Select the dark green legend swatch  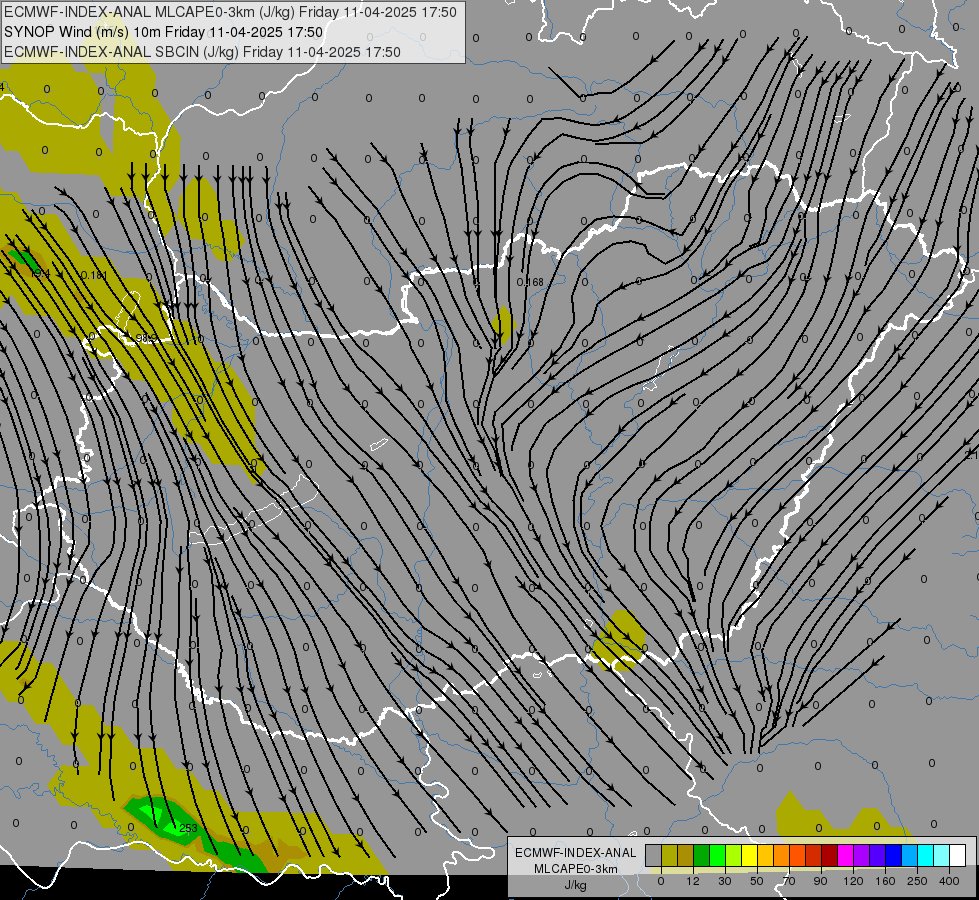click(701, 856)
